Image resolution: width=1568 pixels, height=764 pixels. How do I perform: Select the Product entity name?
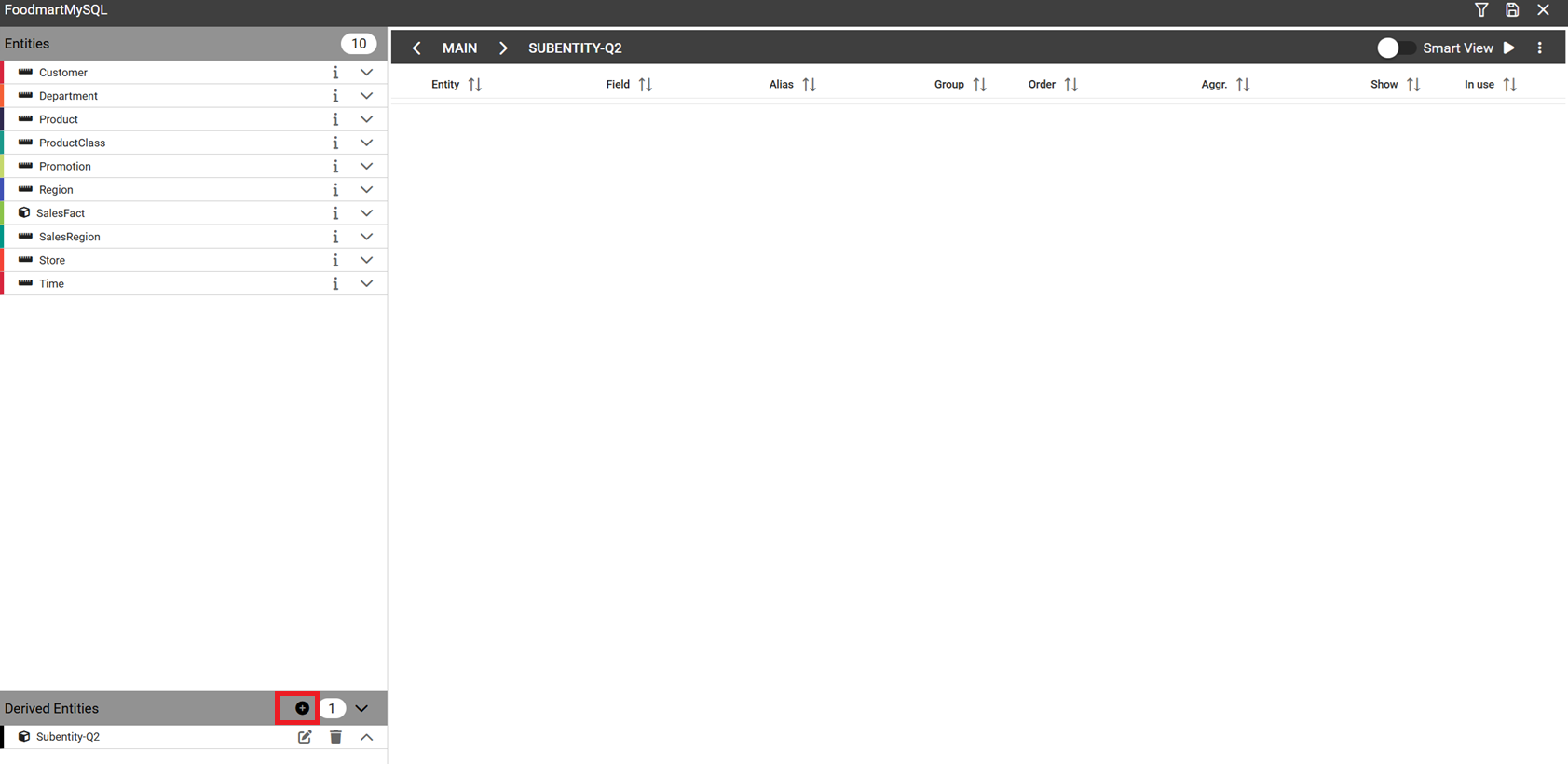(59, 119)
